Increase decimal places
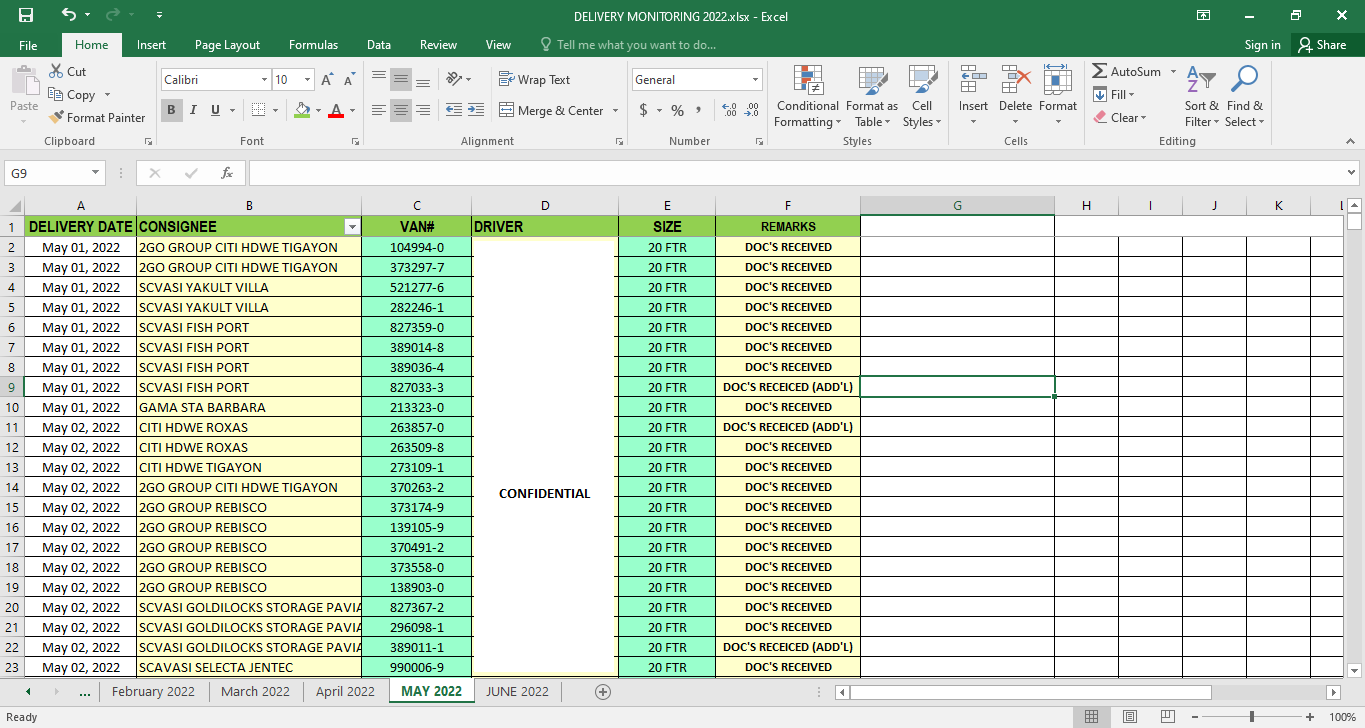The height and width of the screenshot is (728, 1365). (x=729, y=110)
